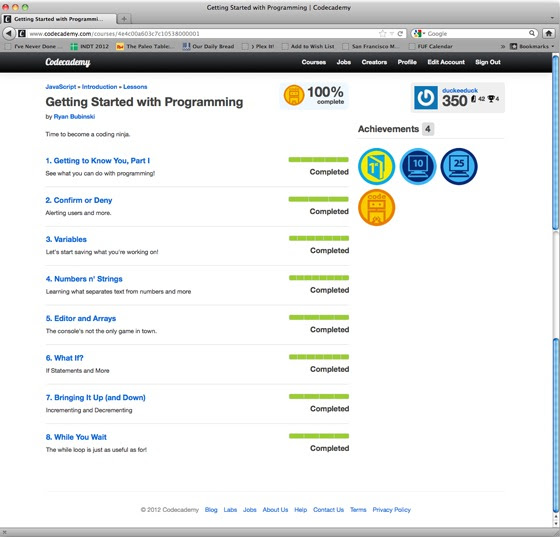
Task: Open the INDT 2012 bookmark
Action: [90, 46]
